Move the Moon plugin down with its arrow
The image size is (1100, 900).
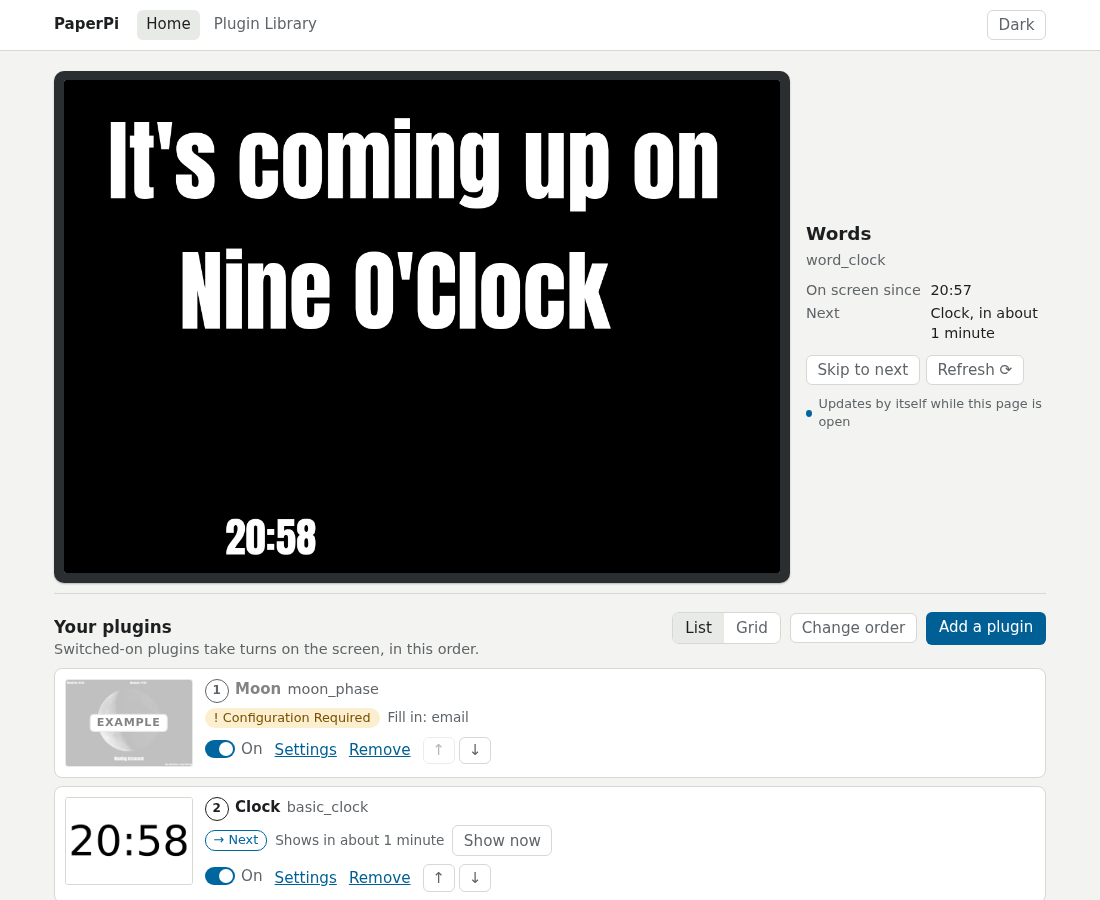coord(475,750)
